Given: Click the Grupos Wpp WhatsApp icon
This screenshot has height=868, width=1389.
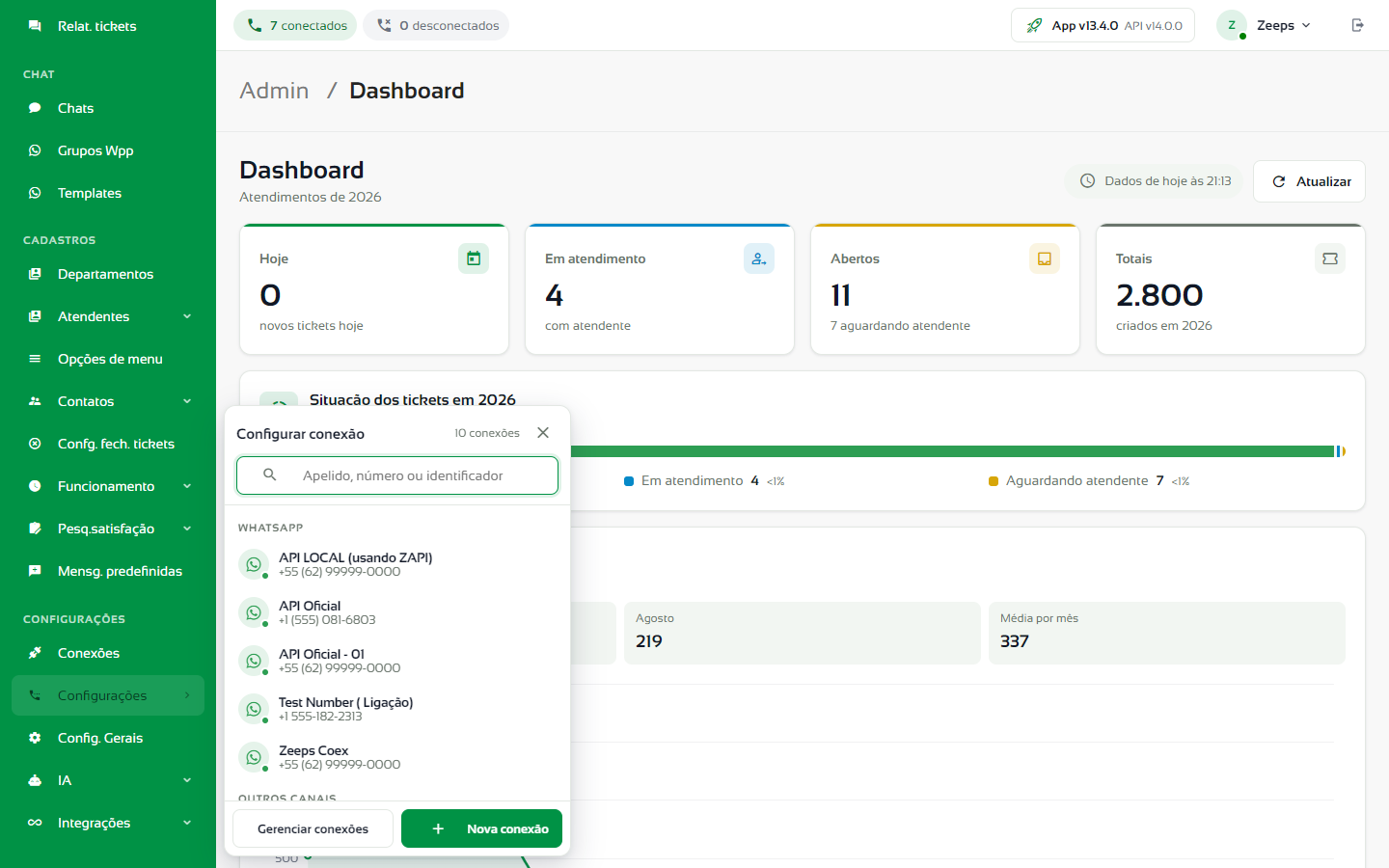Looking at the screenshot, I should click(x=35, y=150).
